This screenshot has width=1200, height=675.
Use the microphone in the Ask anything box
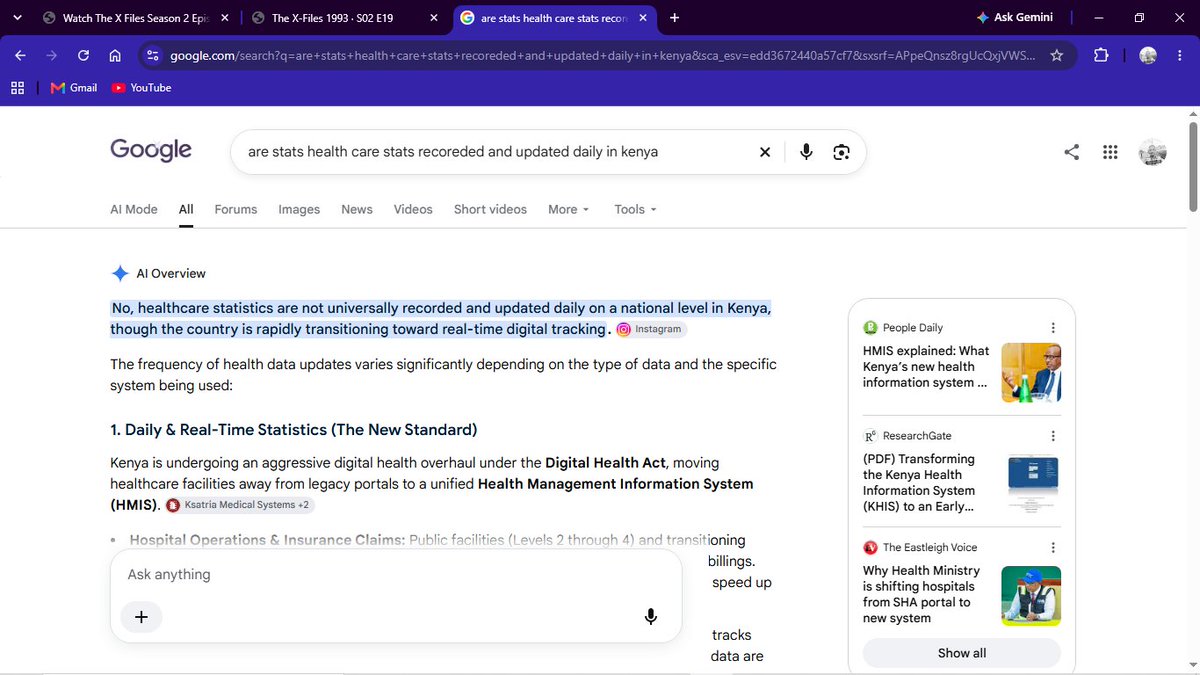point(651,617)
